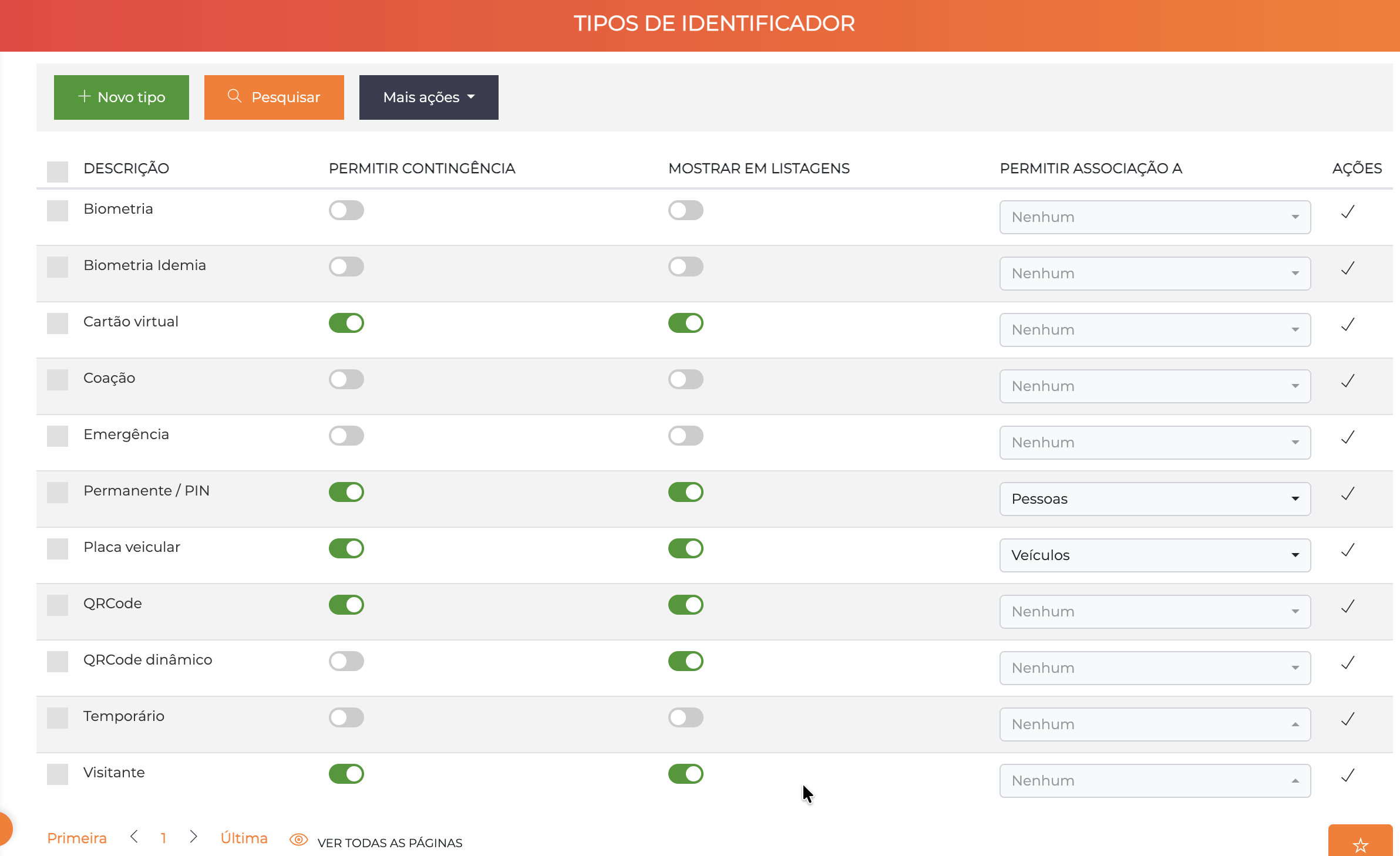
Task: Click the eye icon to view all pages
Action: pos(298,840)
